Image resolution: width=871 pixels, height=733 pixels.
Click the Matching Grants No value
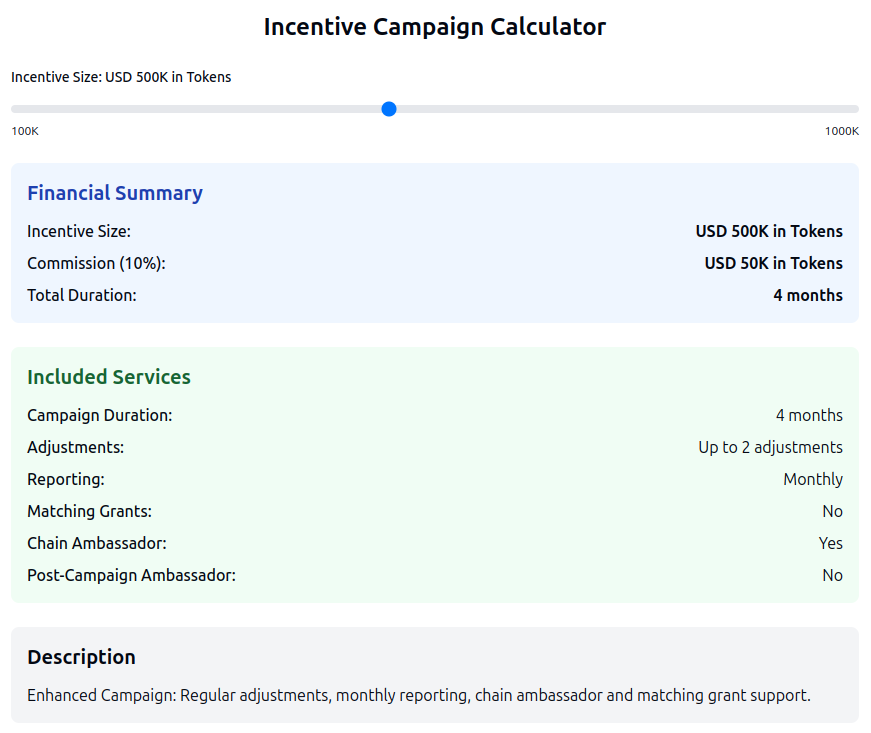[832, 511]
